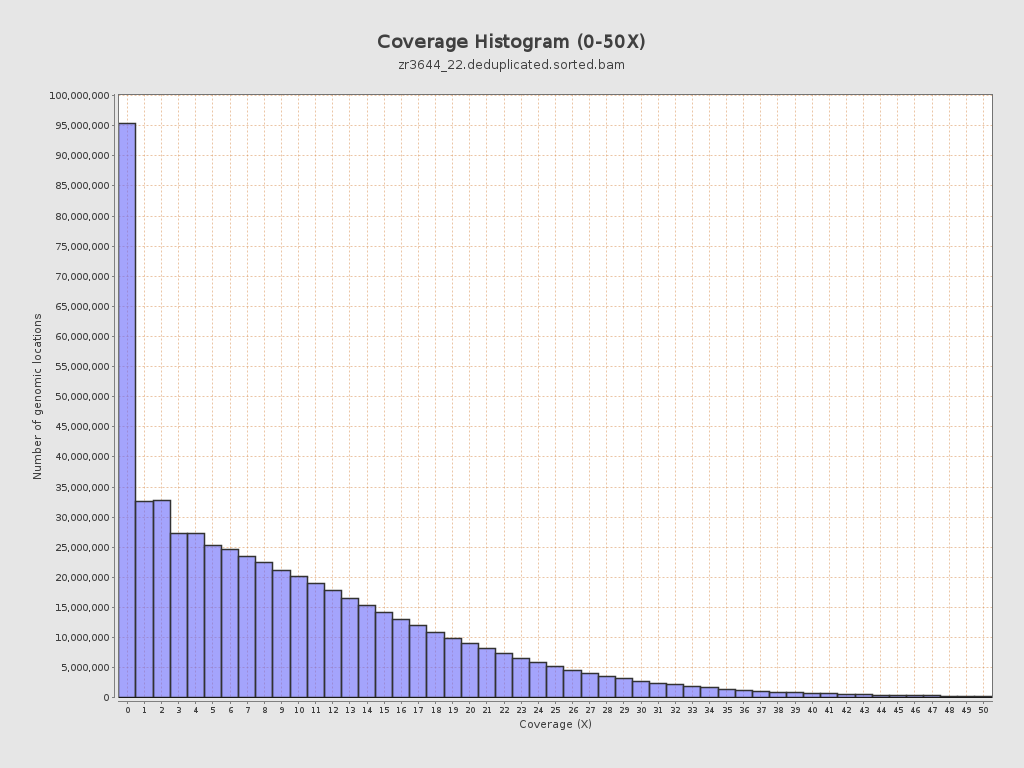Select the histogram bar at coverage 10
The image size is (1024, 768).
click(299, 637)
